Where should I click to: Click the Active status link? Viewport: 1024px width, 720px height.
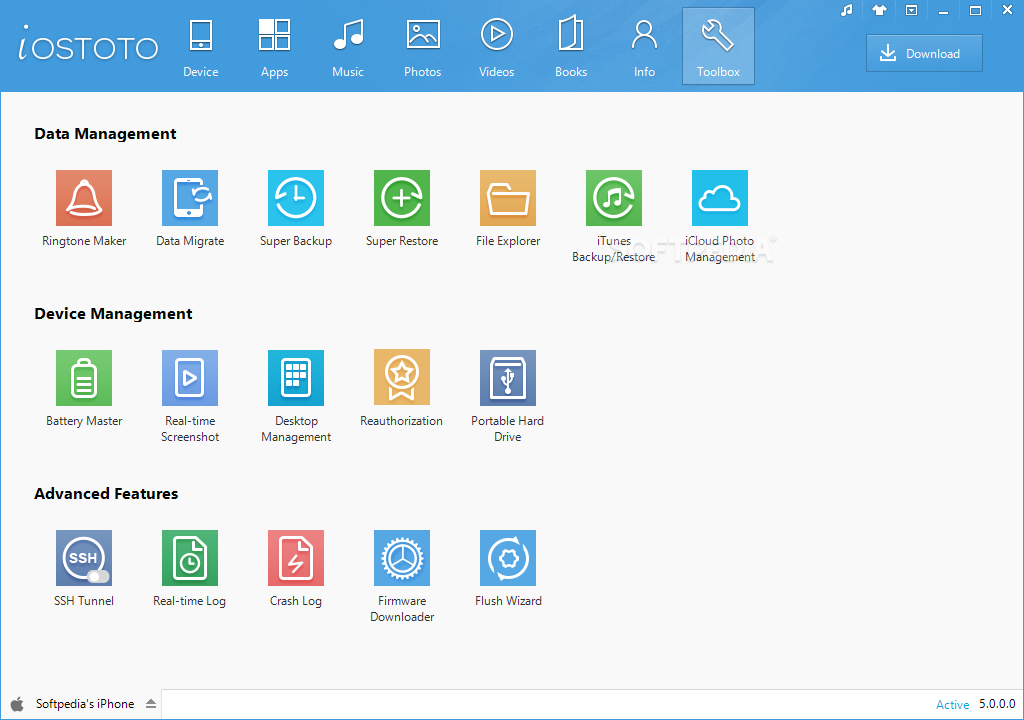tap(952, 704)
